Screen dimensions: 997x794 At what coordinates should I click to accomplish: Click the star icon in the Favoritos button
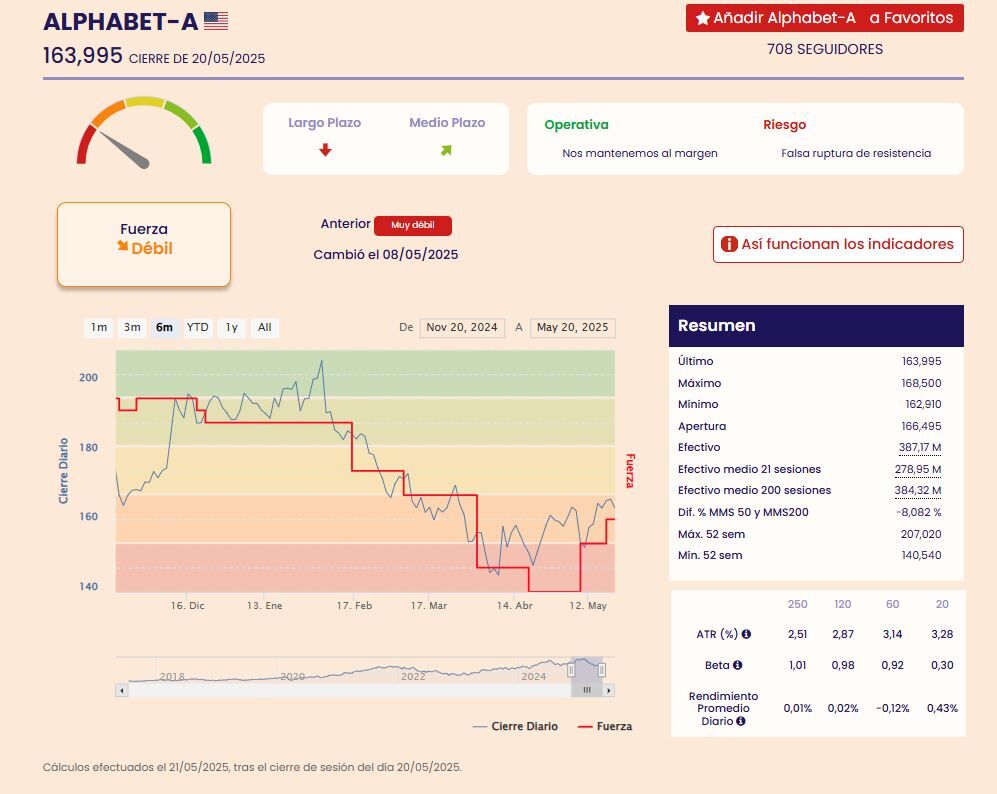702,18
